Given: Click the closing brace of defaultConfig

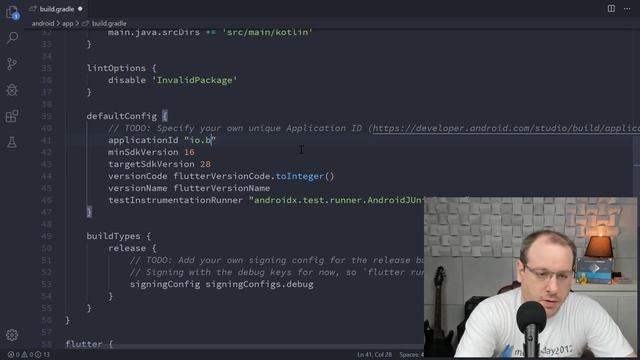Looking at the screenshot, I should coord(89,212).
